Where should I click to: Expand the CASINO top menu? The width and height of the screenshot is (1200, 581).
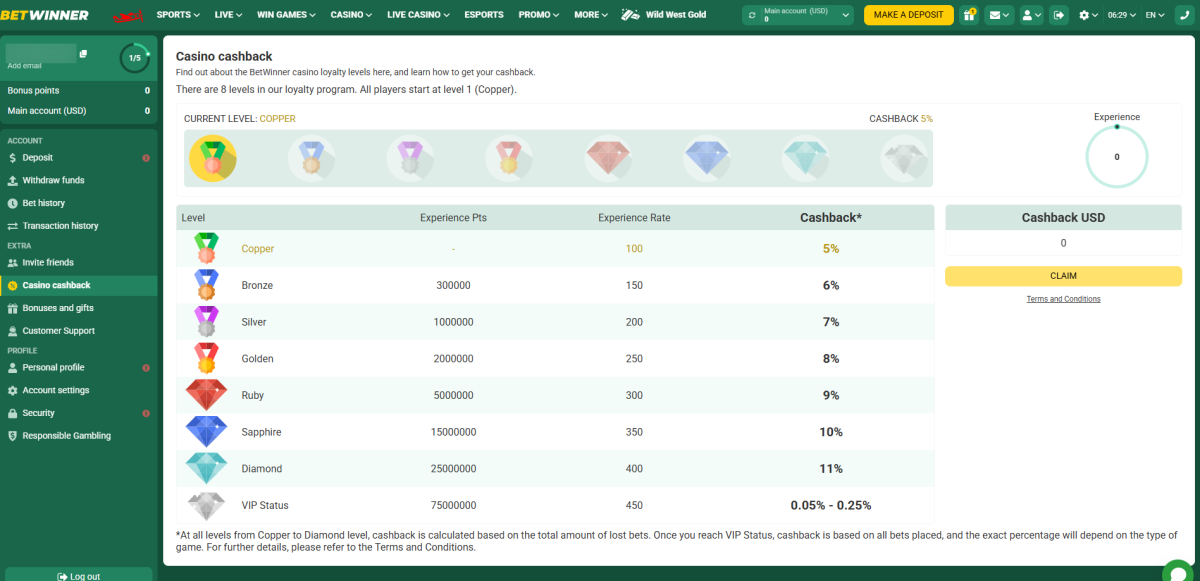pos(351,15)
